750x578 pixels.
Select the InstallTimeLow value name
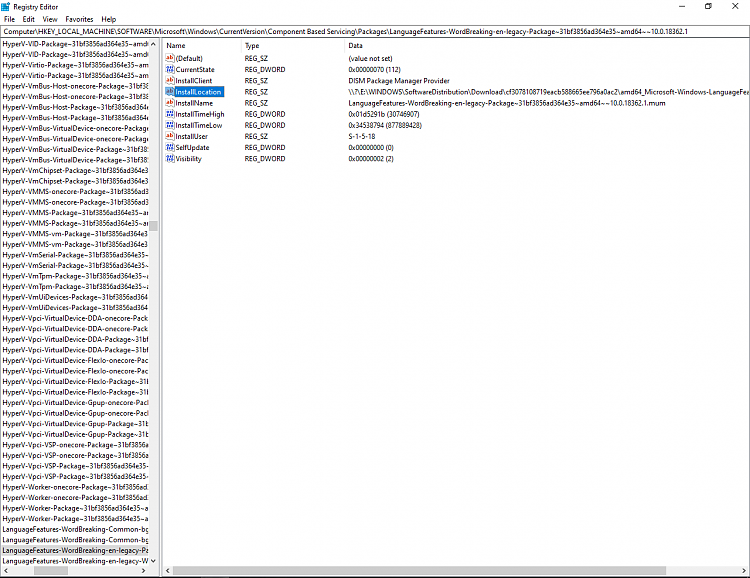199,125
